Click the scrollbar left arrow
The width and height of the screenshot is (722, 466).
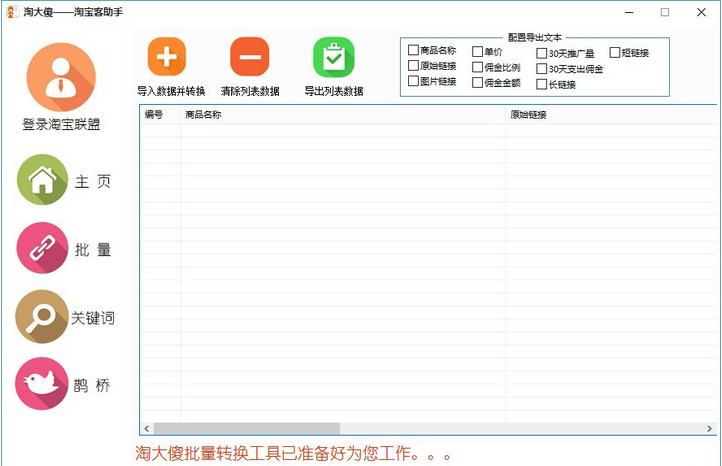click(x=146, y=429)
